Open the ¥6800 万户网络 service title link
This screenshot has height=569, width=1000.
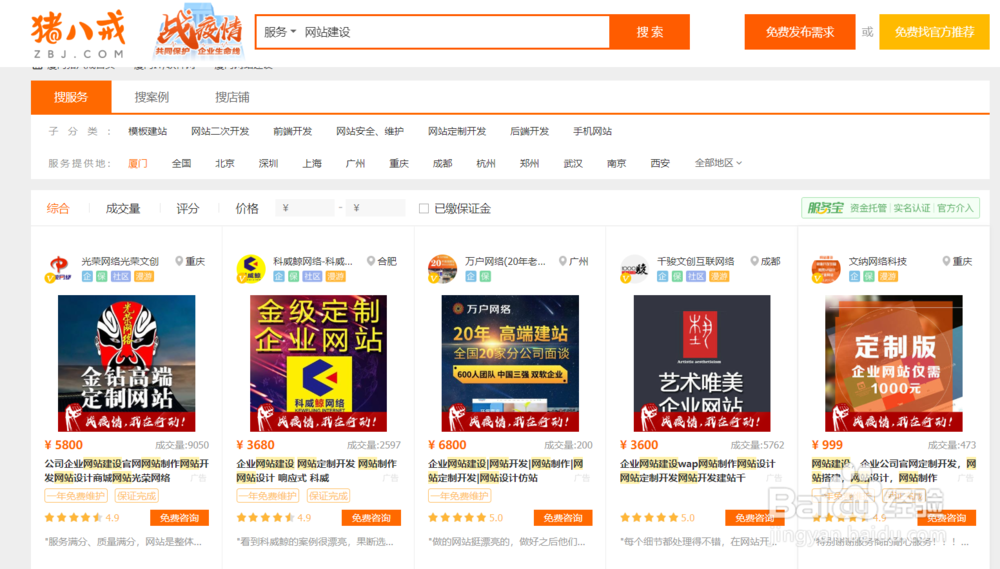coord(505,471)
